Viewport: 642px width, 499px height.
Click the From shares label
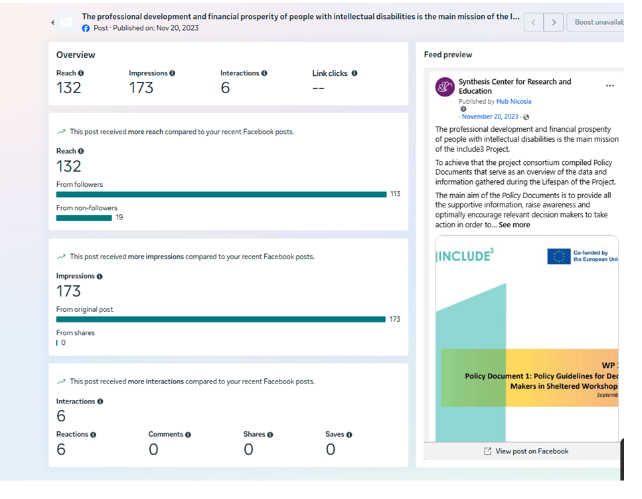point(75,333)
